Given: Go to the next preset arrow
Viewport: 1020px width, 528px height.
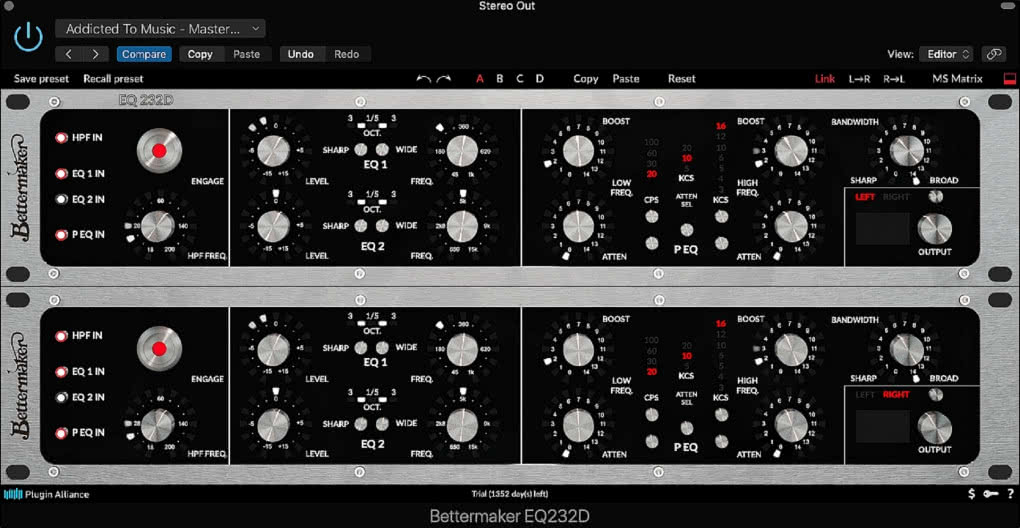Looking at the screenshot, I should pos(96,54).
